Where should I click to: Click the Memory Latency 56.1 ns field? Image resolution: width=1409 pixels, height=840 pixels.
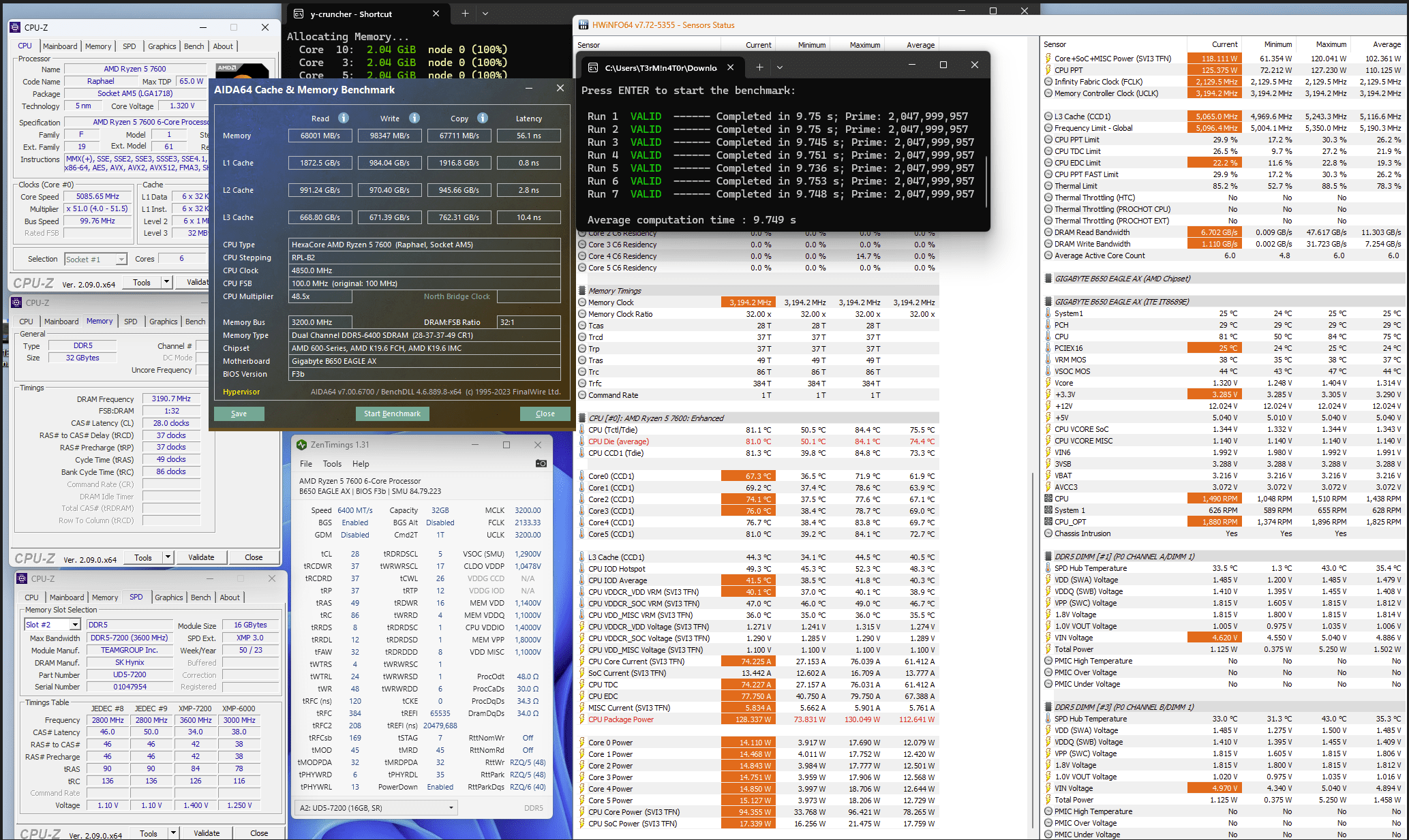point(529,136)
